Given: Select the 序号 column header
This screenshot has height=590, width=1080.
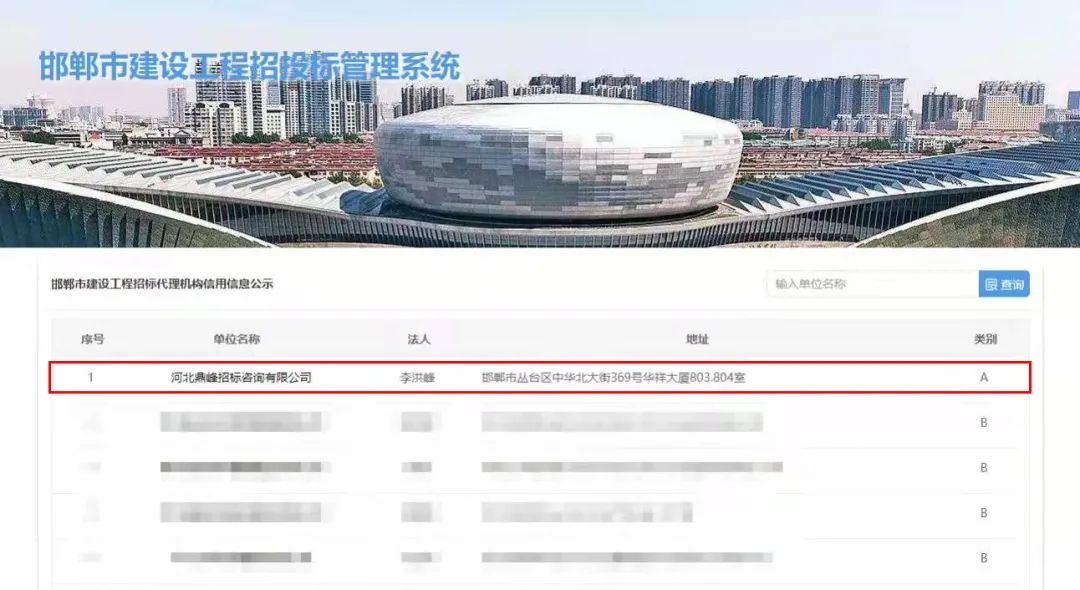Looking at the screenshot, I should coord(92,339).
